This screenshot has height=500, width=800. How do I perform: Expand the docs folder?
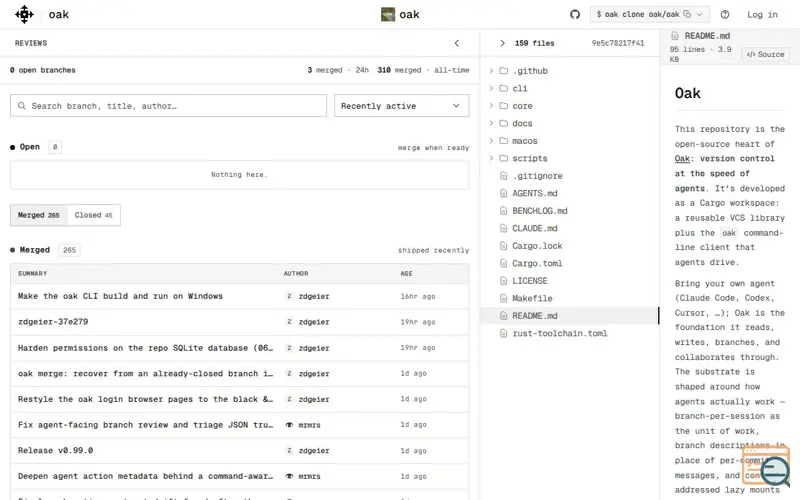coord(569,123)
